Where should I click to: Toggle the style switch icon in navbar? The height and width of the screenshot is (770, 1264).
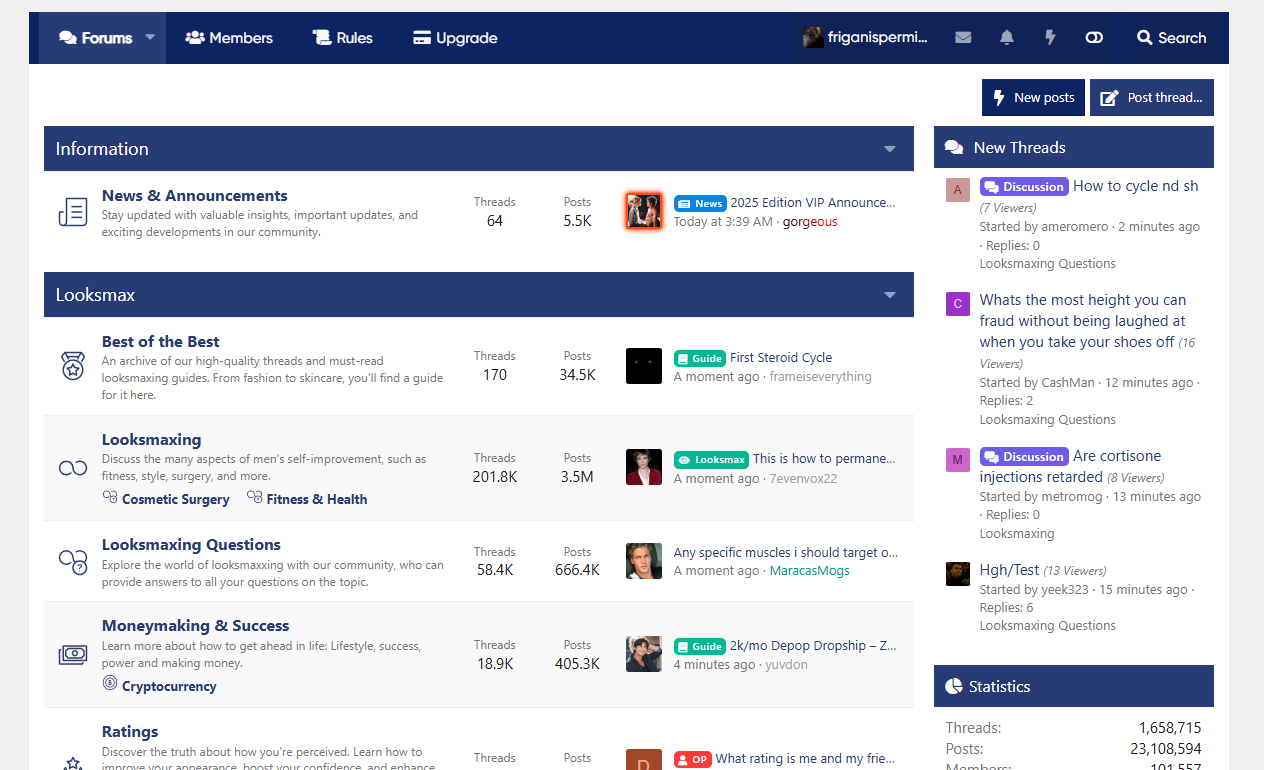pyautogui.click(x=1094, y=38)
